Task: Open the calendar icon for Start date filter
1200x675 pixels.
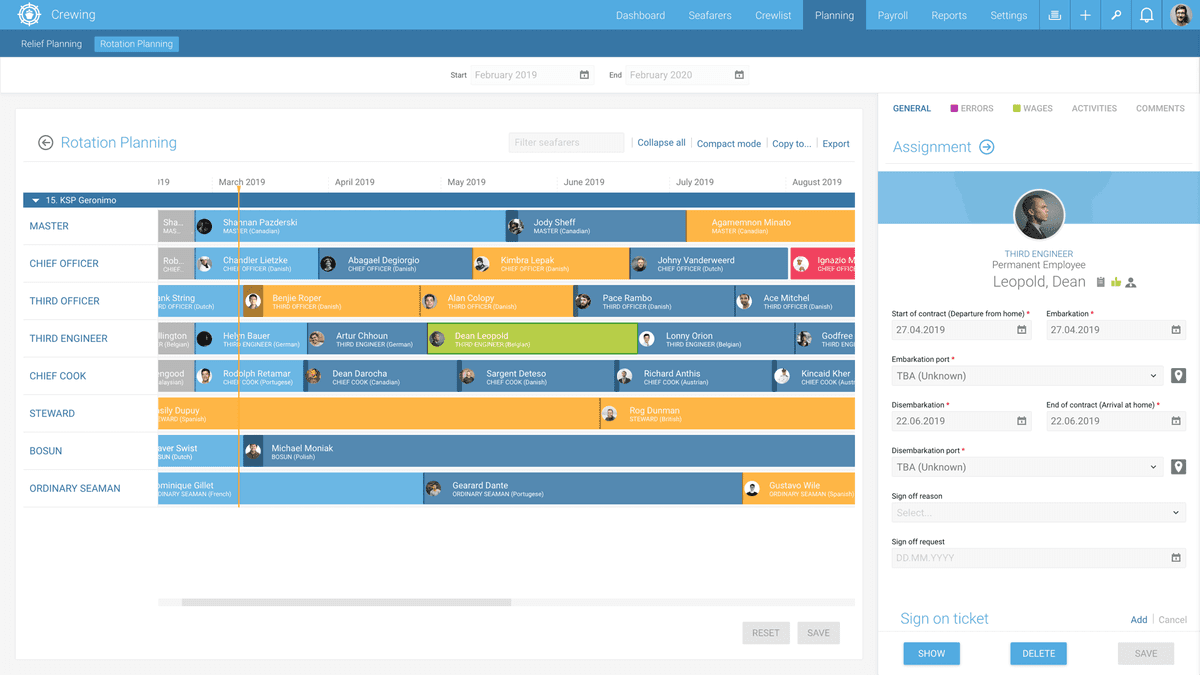Action: (584, 75)
